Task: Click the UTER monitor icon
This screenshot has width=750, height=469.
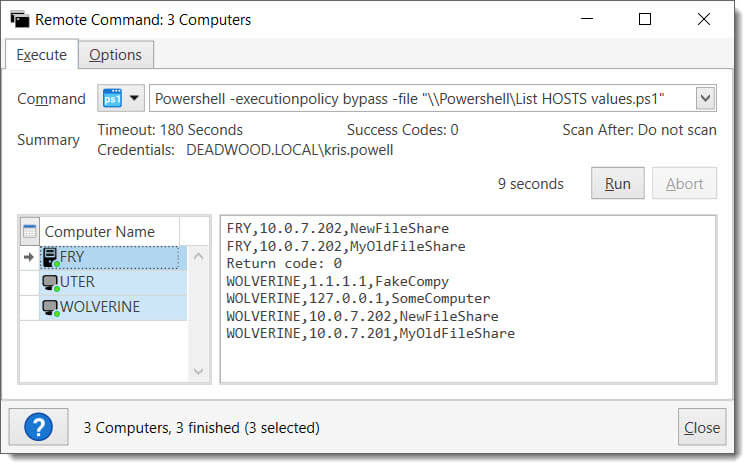Action: coord(50,283)
